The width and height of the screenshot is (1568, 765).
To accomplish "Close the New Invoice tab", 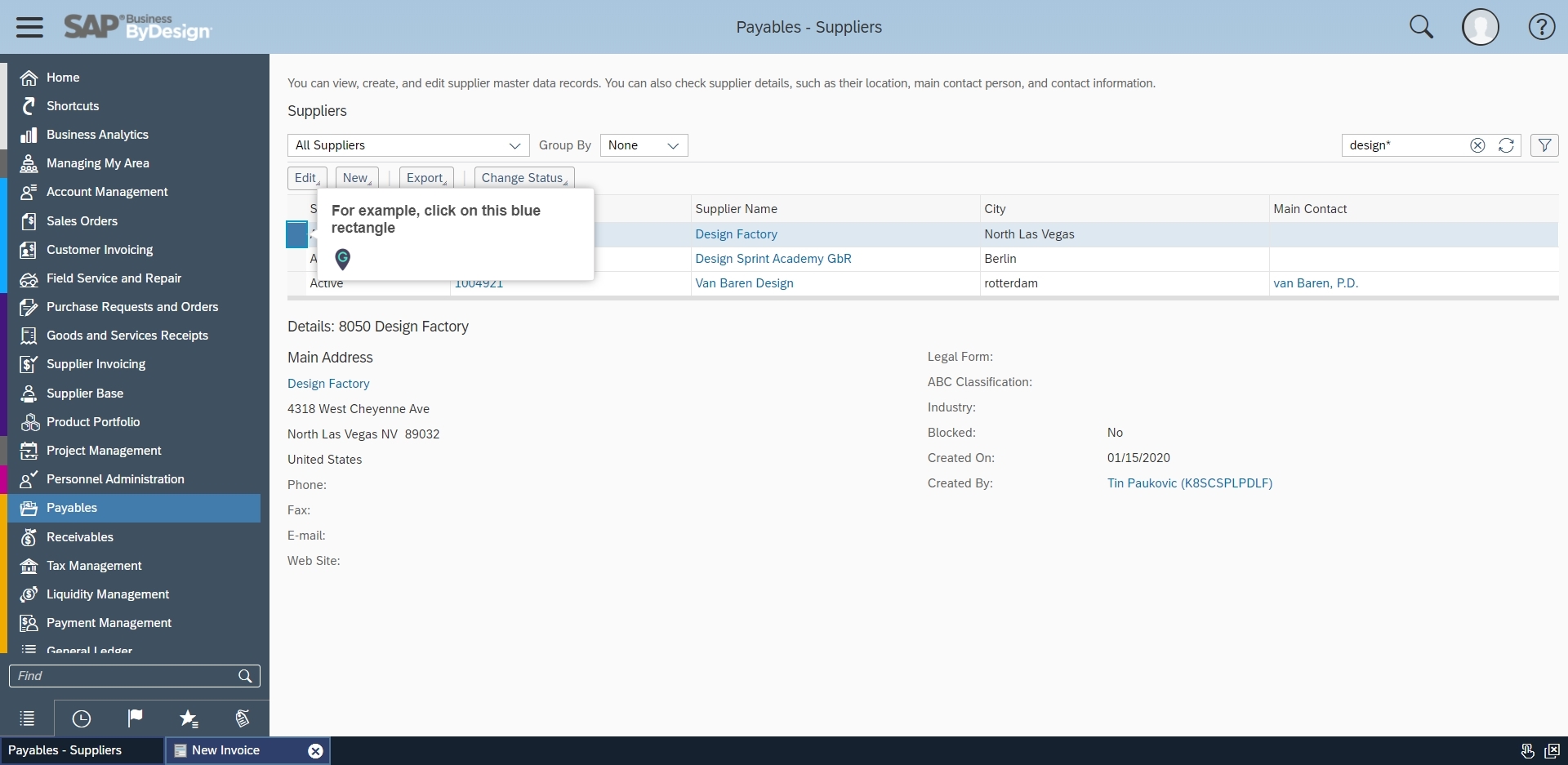I will pyautogui.click(x=315, y=751).
